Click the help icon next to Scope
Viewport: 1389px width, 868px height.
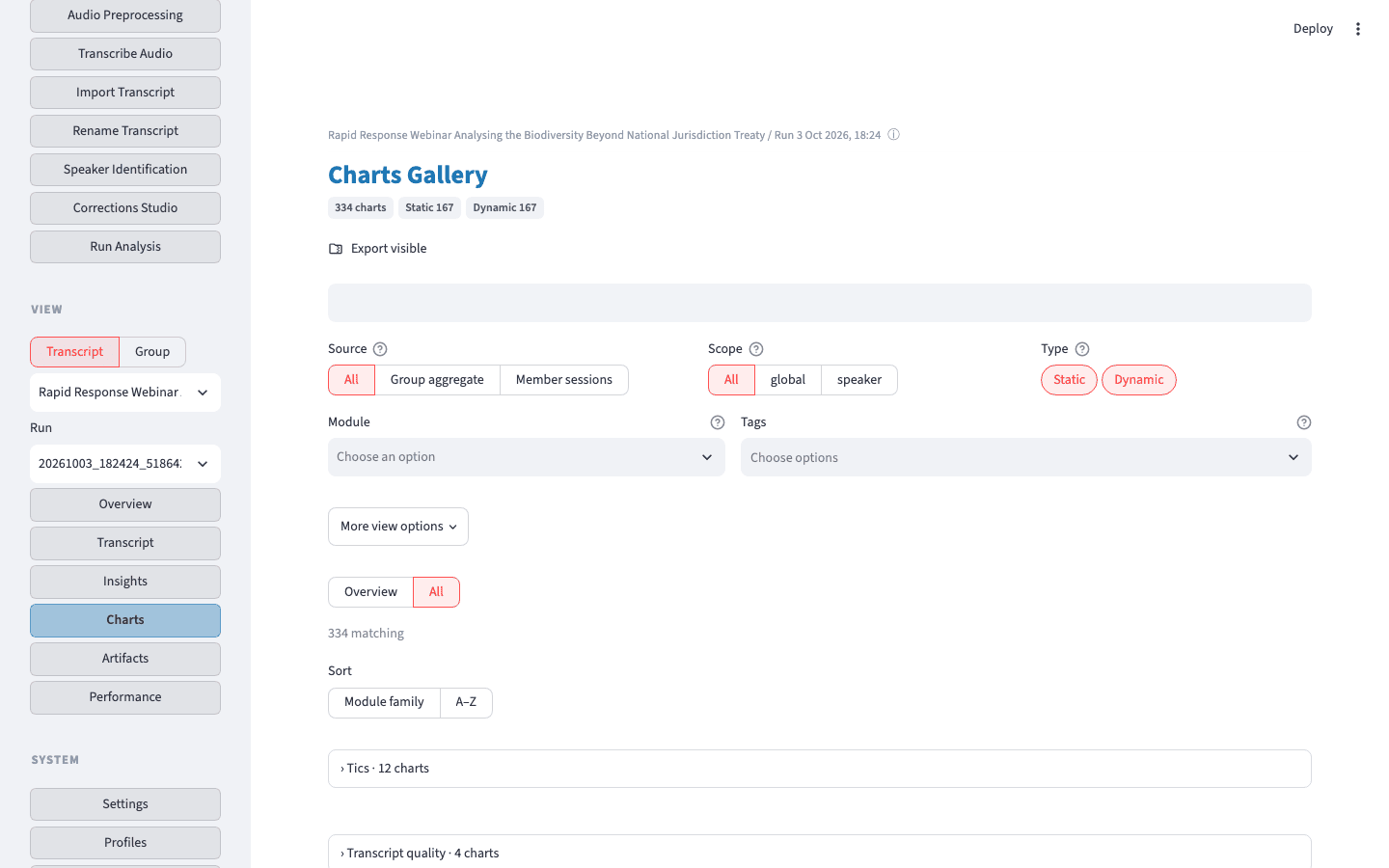(x=756, y=349)
